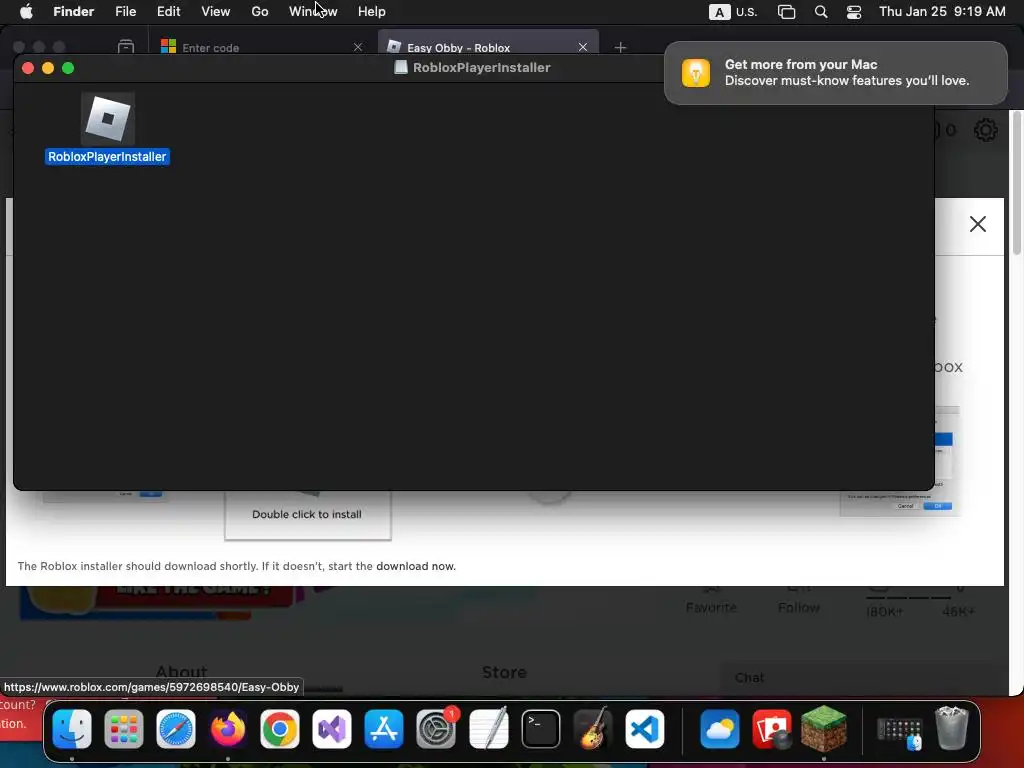Open the Apple menu
Viewport: 1024px width, 768px height.
(26, 12)
